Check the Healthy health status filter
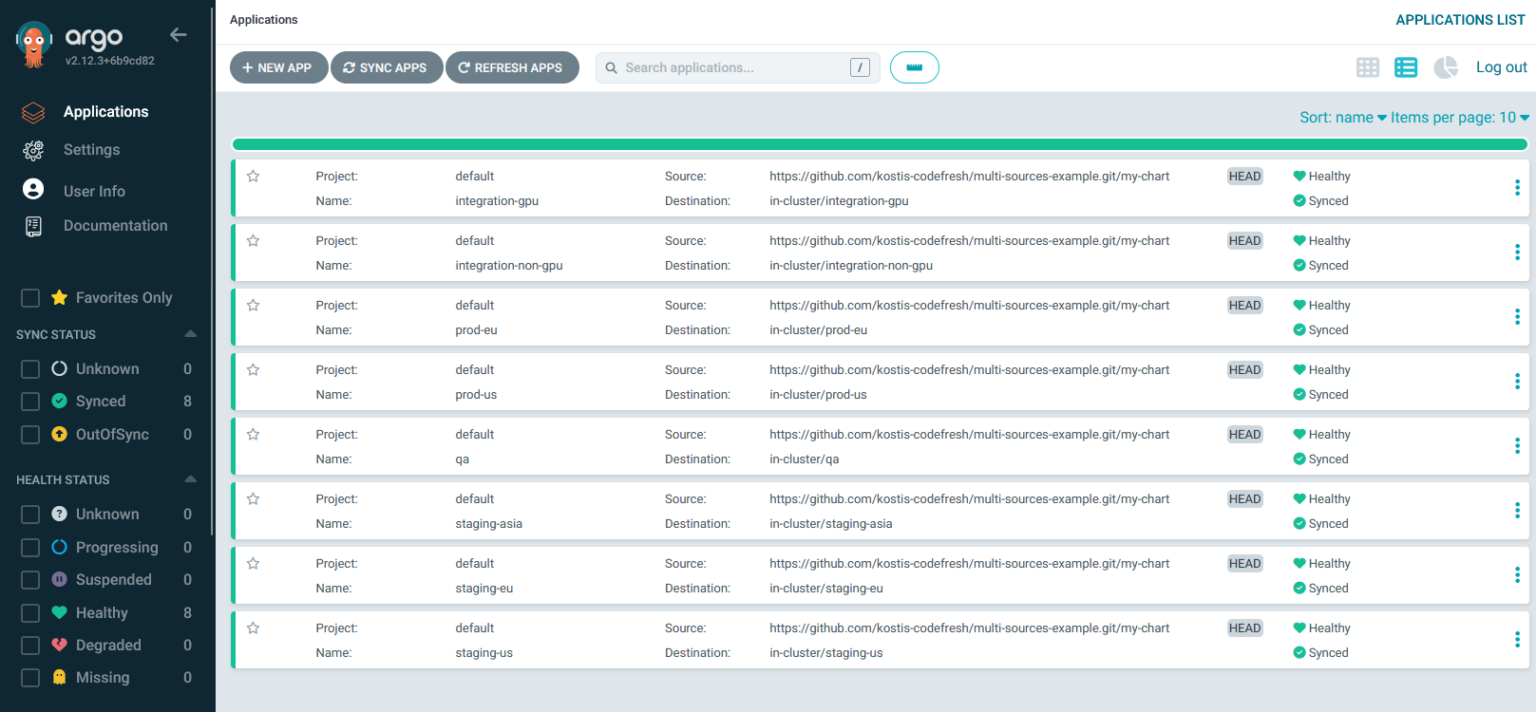Image resolution: width=1536 pixels, height=712 pixels. [29, 612]
